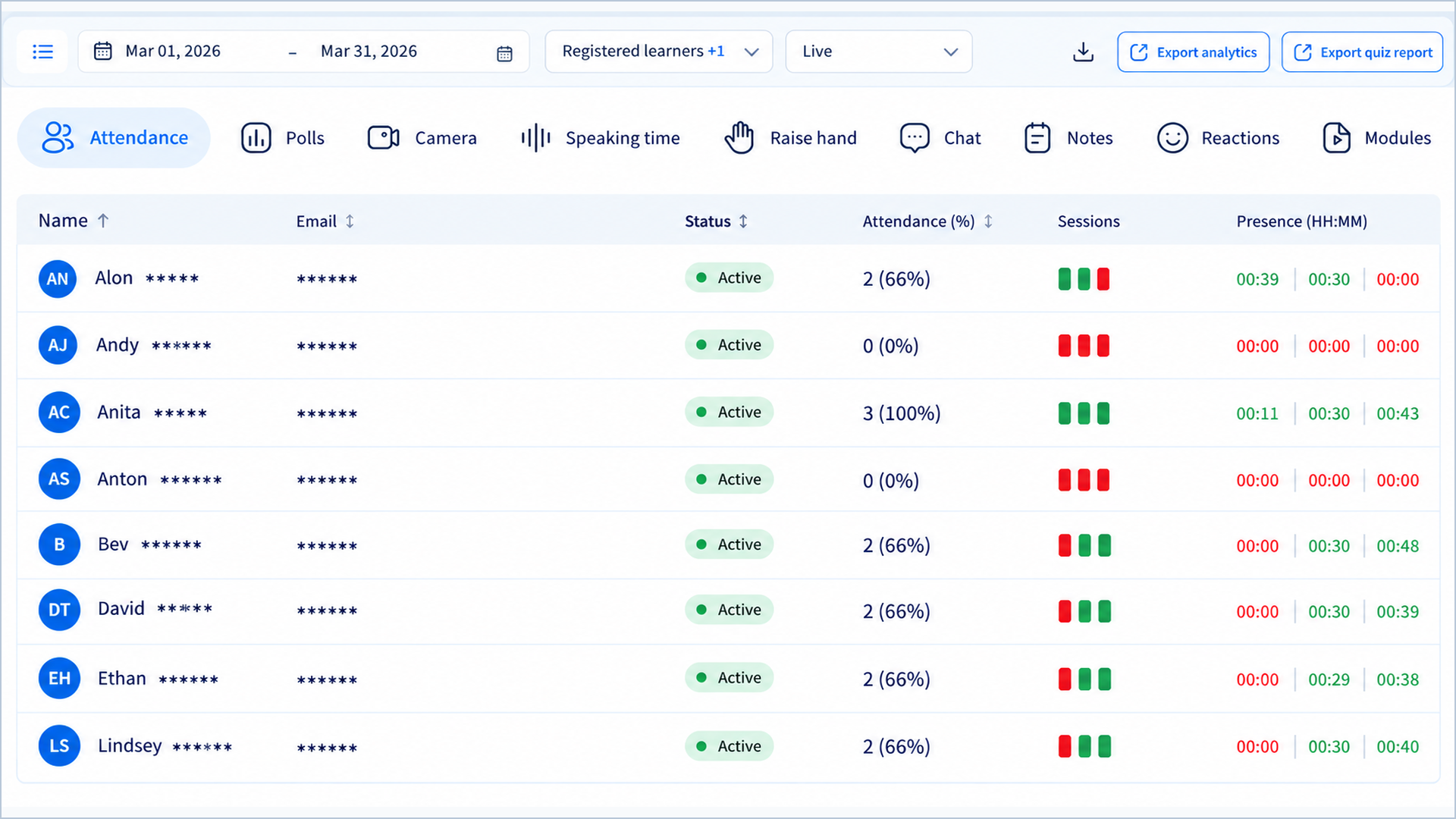Click Anita's first green session bar
The height and width of the screenshot is (819, 1456).
[x=1065, y=413]
